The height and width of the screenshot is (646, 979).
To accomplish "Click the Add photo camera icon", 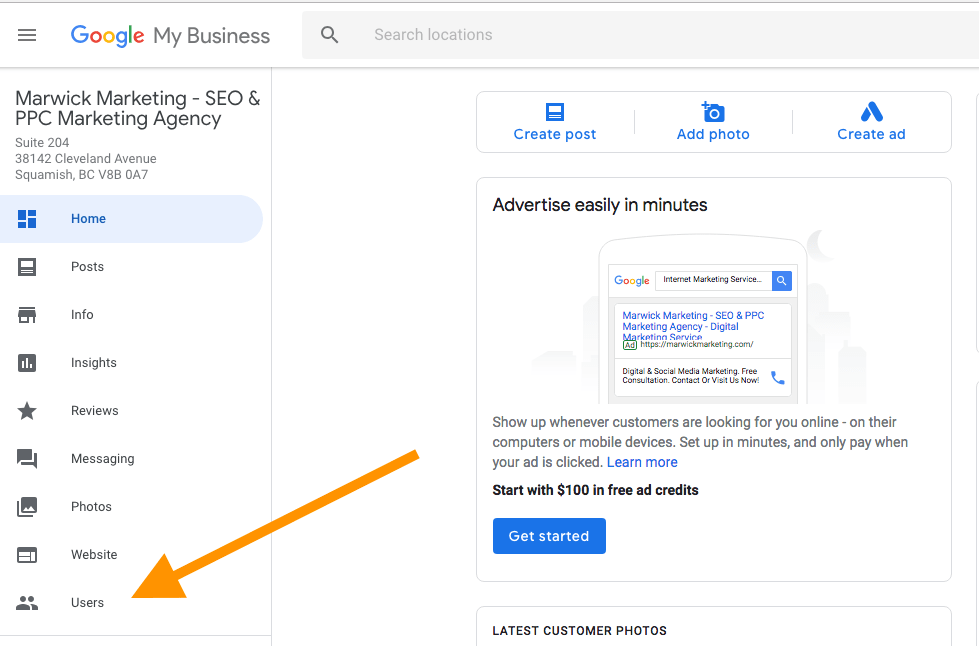I will (712, 112).
